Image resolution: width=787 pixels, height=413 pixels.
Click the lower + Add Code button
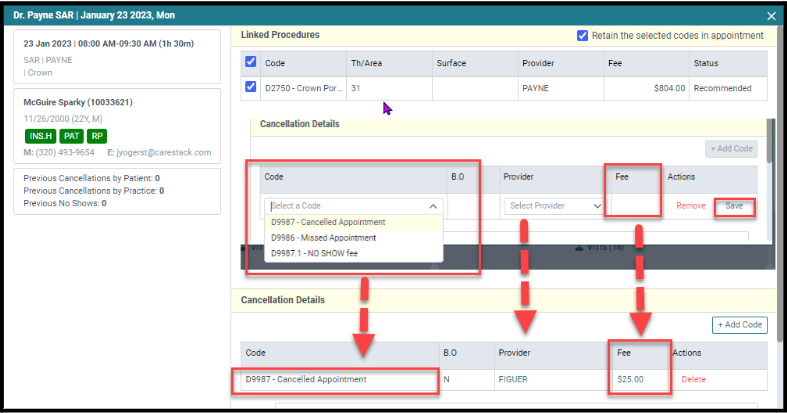pos(740,325)
